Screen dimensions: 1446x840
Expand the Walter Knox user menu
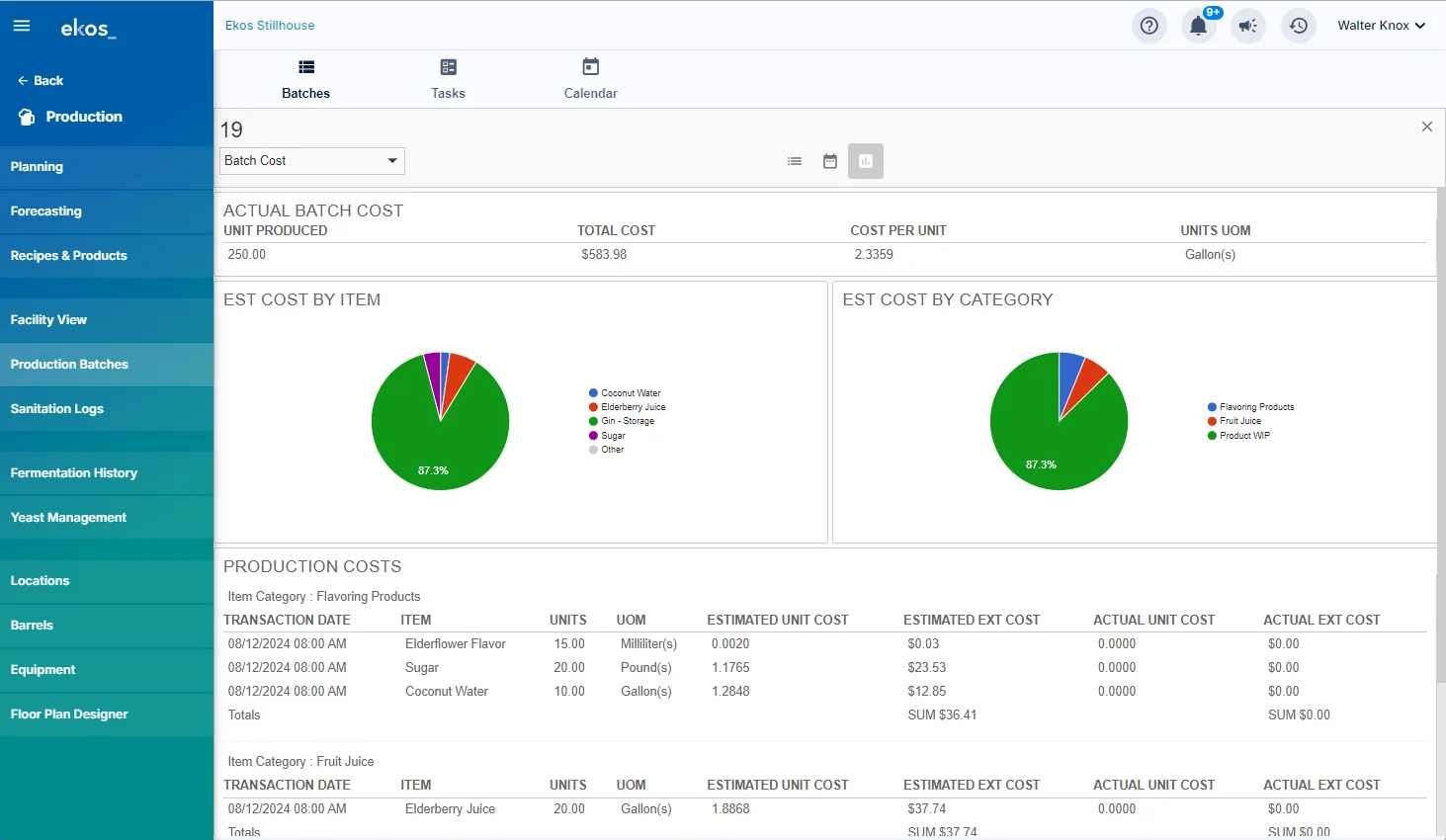click(x=1381, y=26)
